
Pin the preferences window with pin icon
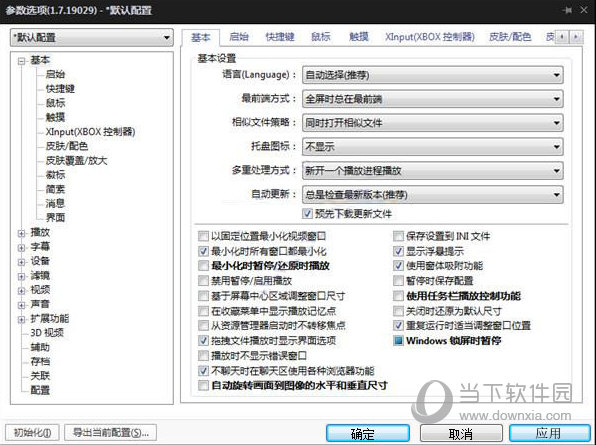[x=567, y=10]
